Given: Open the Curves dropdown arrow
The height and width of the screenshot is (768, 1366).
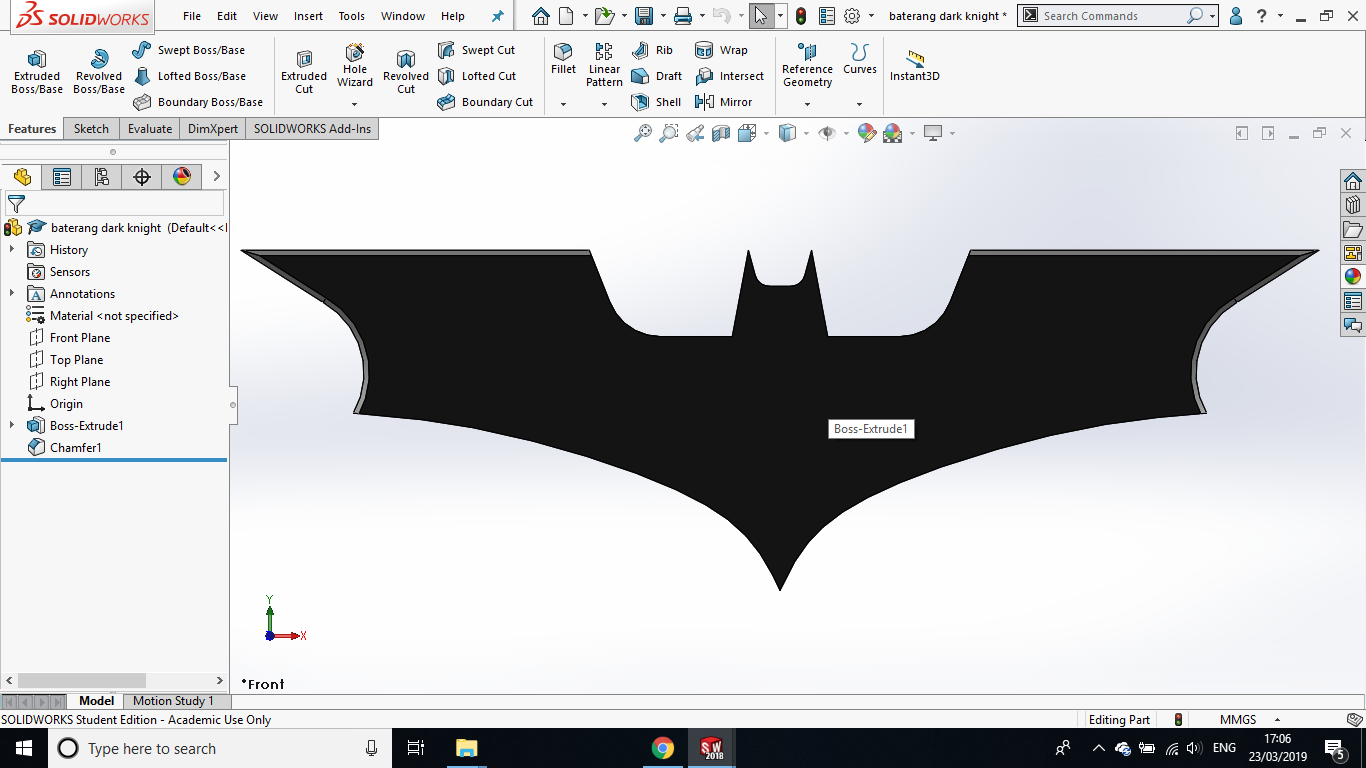Looking at the screenshot, I should (x=859, y=104).
